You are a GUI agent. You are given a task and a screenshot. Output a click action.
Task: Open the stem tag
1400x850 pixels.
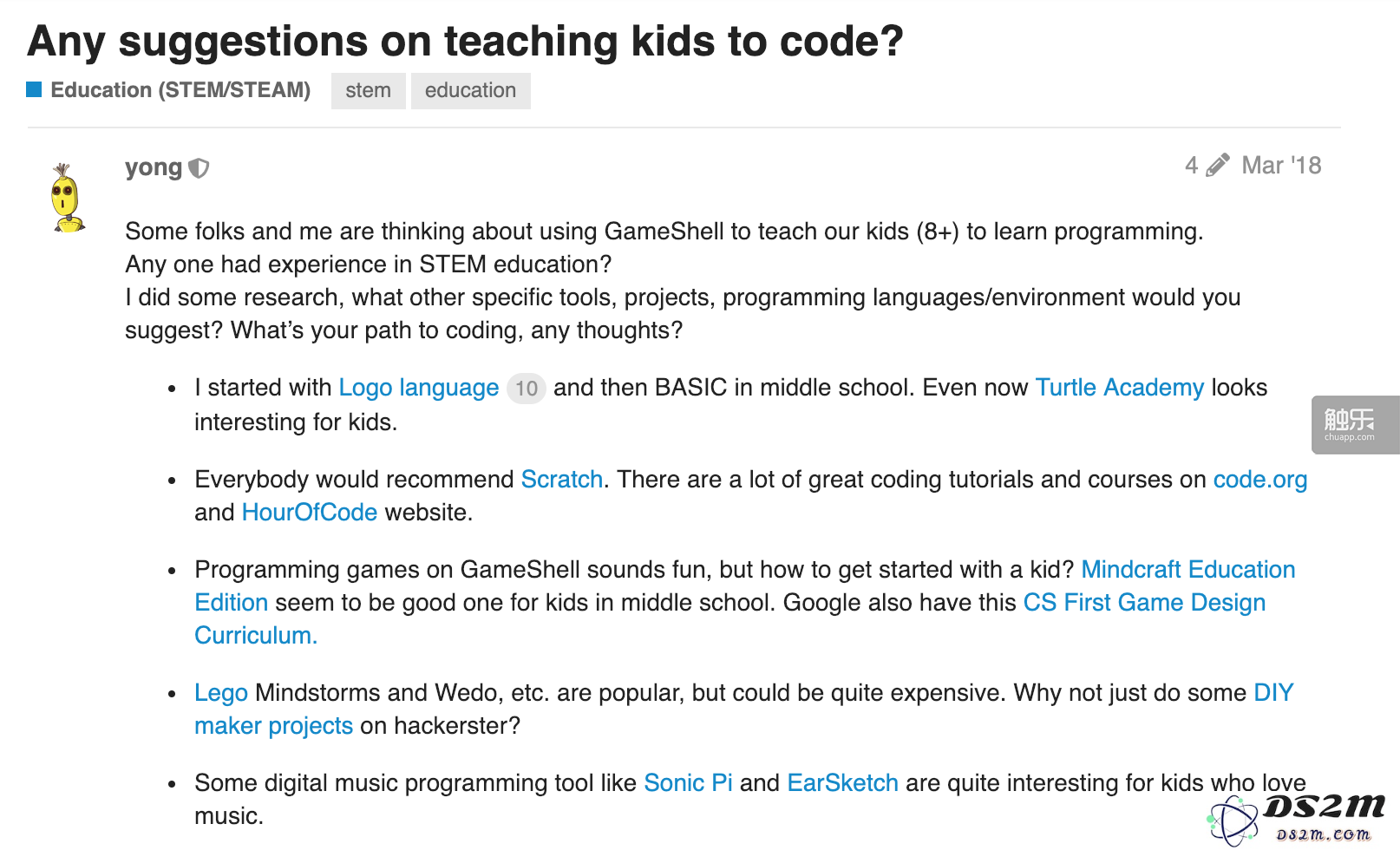[x=368, y=90]
